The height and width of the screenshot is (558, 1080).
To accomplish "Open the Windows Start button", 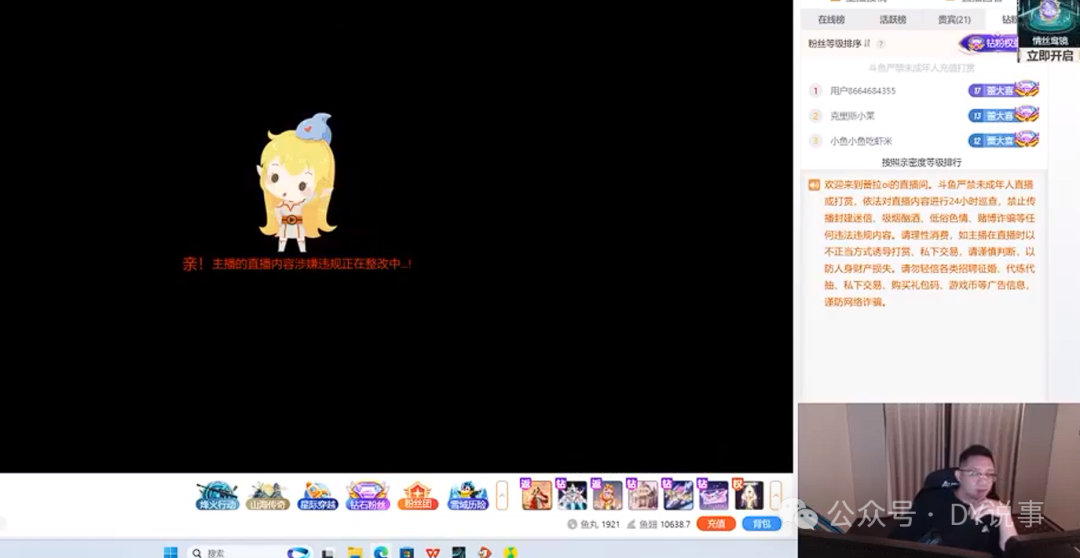I will click(x=171, y=552).
